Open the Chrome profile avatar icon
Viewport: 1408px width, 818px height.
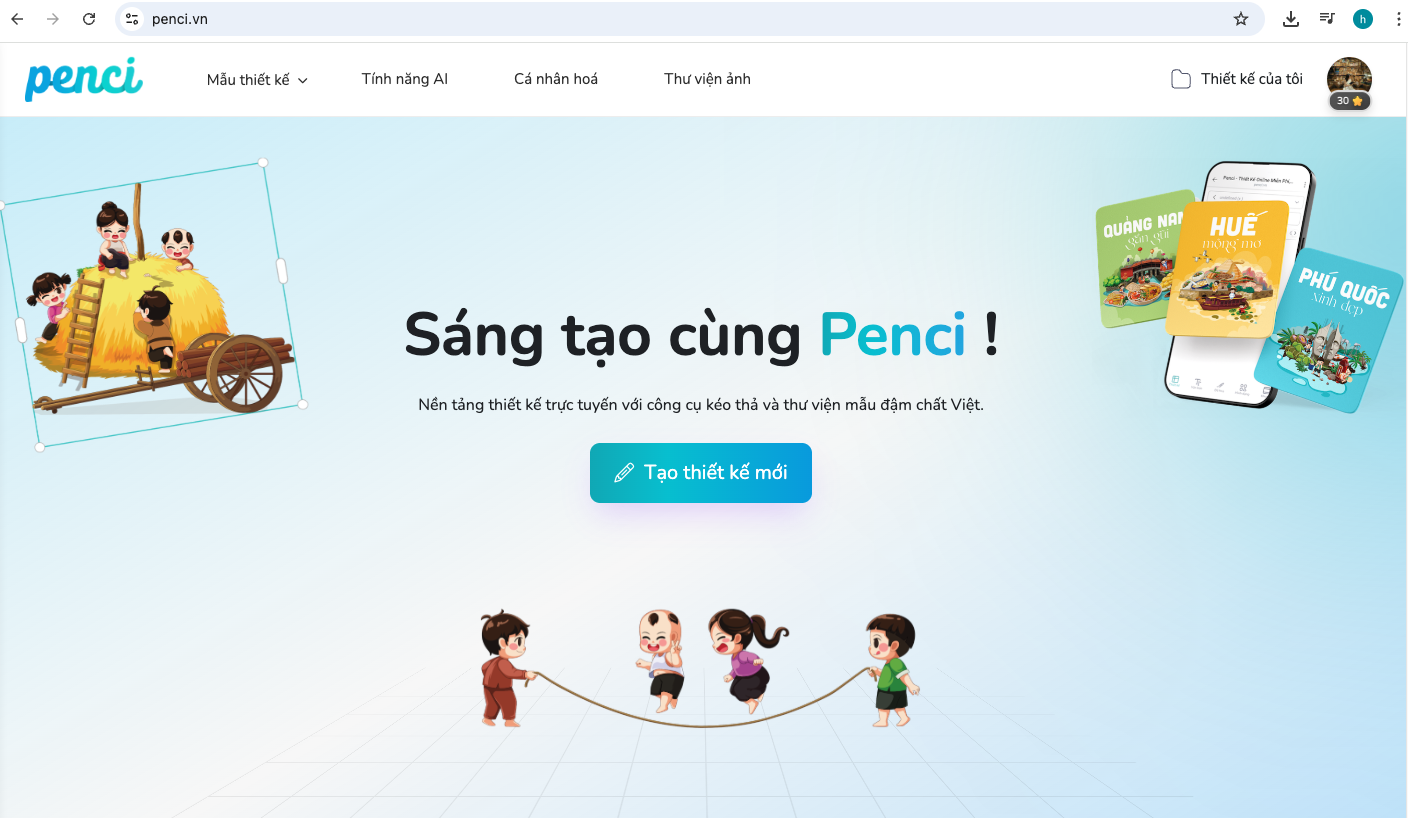click(x=1362, y=19)
